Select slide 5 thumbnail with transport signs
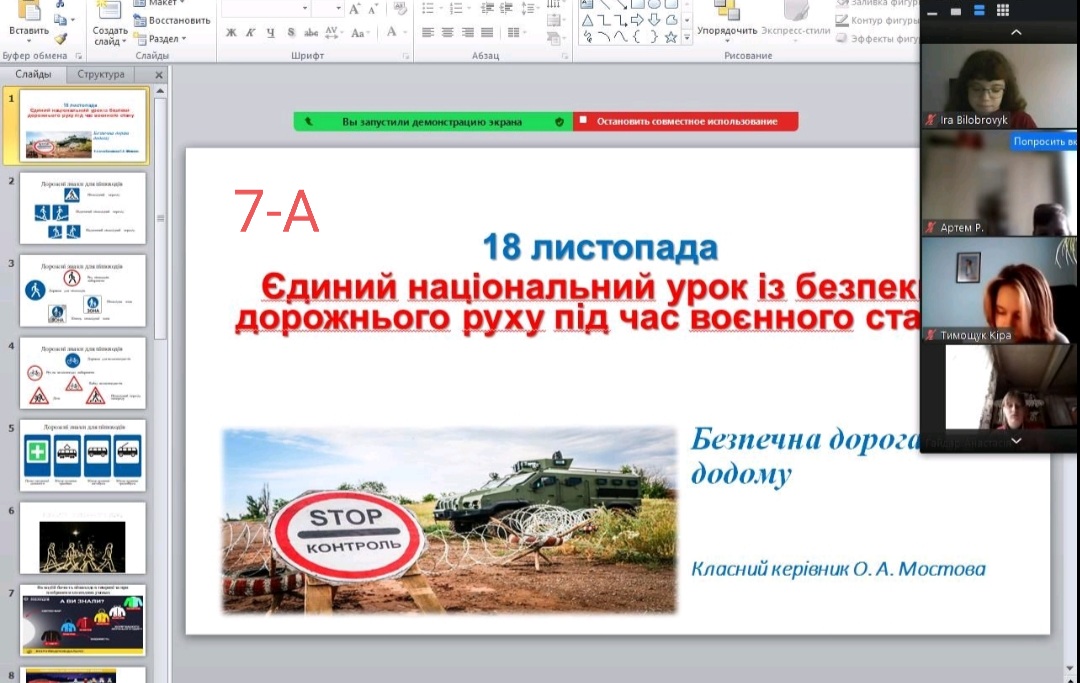1080x683 pixels. (83, 455)
